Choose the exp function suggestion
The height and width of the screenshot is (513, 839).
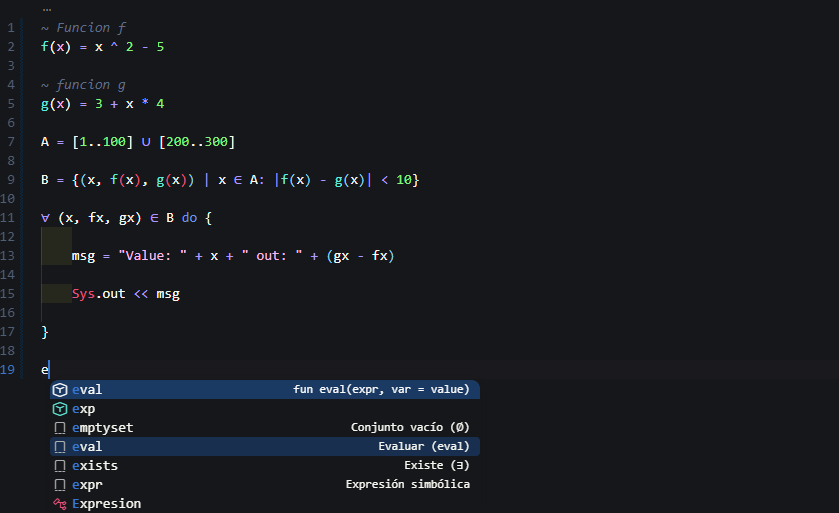(x=265, y=409)
